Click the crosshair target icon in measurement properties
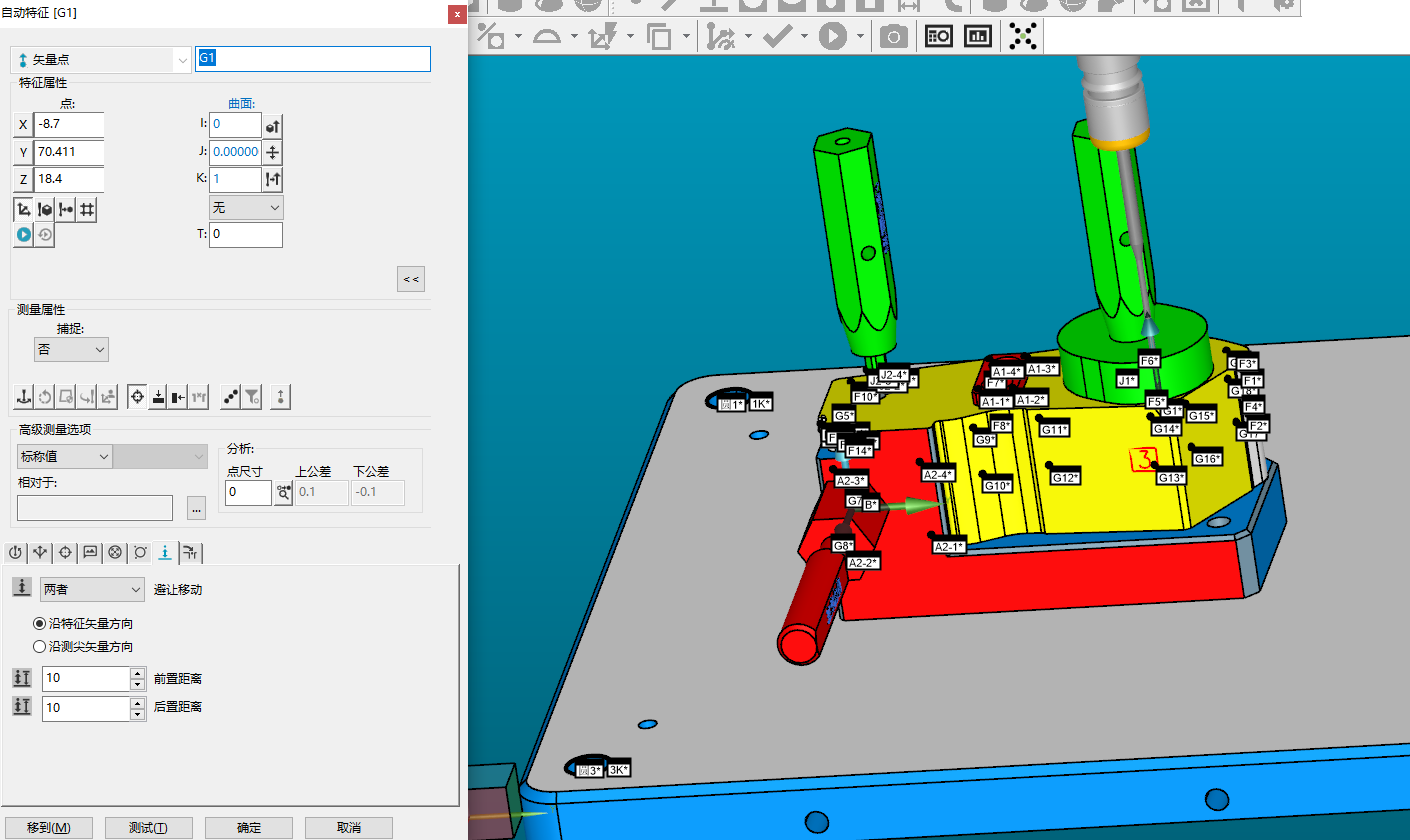Image resolution: width=1410 pixels, height=840 pixels. tap(137, 397)
